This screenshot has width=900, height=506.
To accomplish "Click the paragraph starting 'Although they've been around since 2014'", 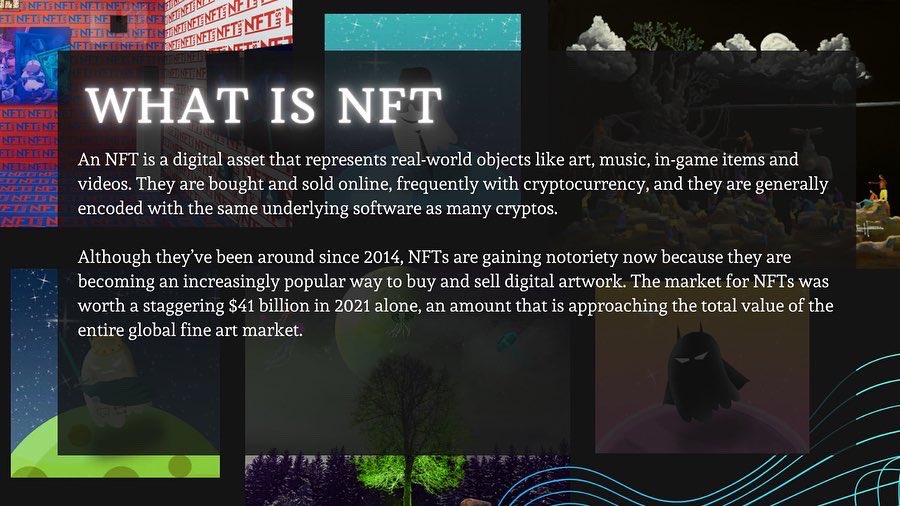I will pos(455,293).
